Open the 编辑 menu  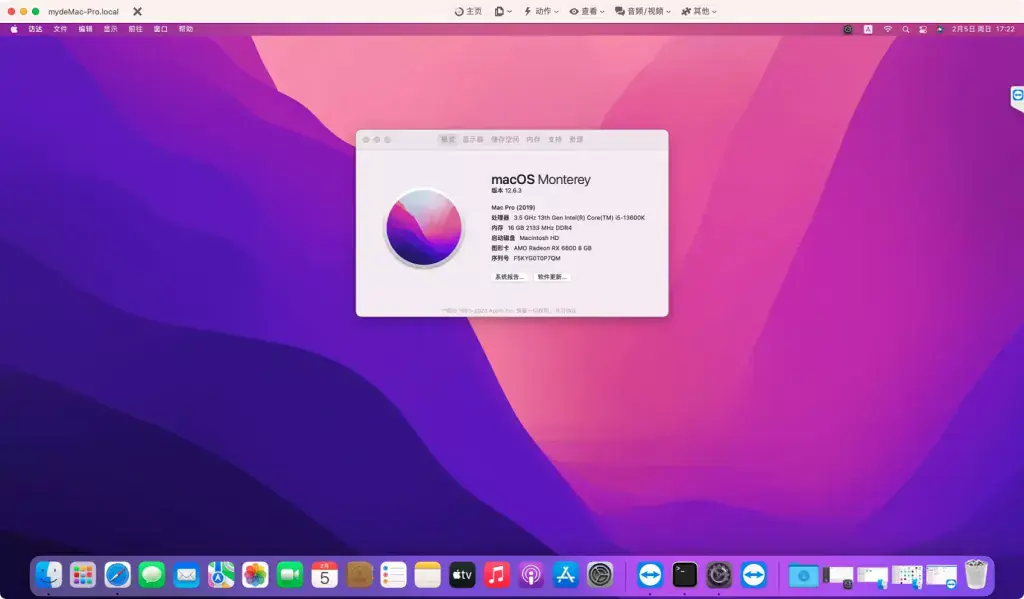(86, 29)
